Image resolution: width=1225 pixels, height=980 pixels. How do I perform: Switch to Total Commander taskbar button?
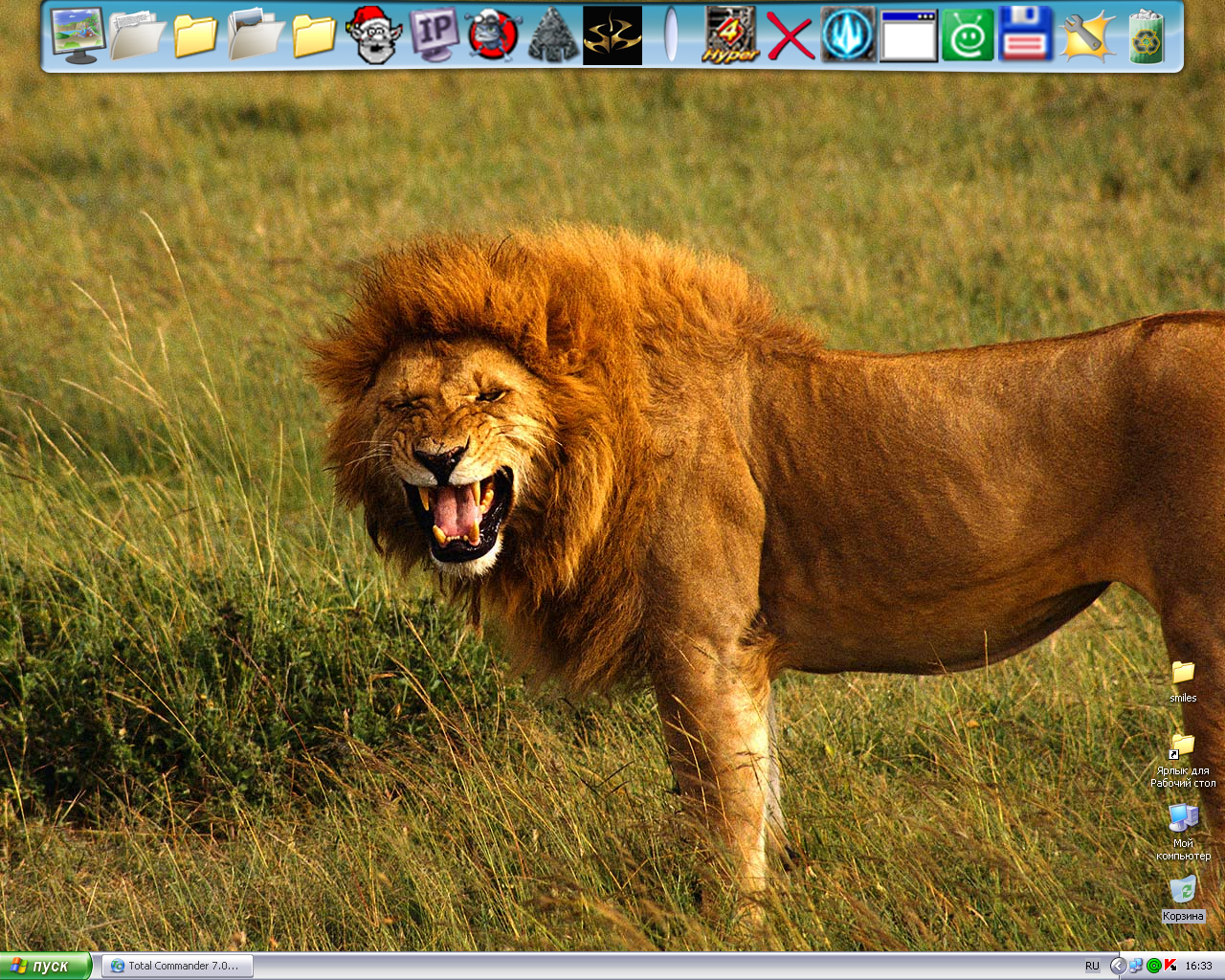177,966
